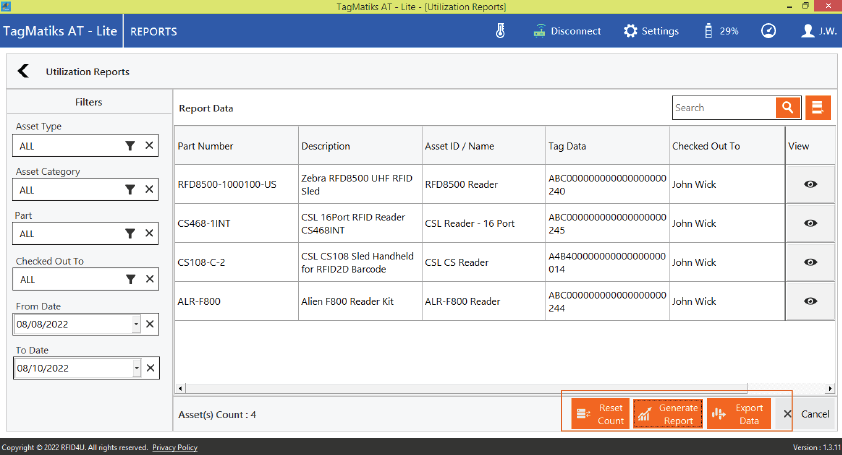Open the Settings menu in header
Viewport: 842px width, 455px height.
pyautogui.click(x=651, y=31)
